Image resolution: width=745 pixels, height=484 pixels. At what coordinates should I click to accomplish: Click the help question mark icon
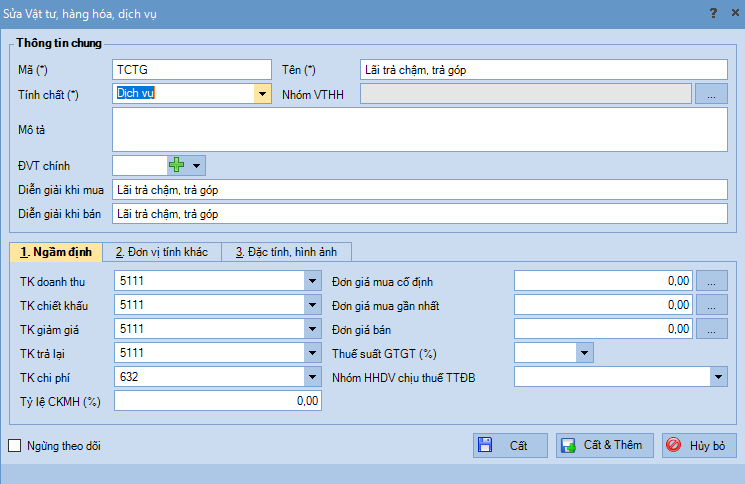[712, 13]
